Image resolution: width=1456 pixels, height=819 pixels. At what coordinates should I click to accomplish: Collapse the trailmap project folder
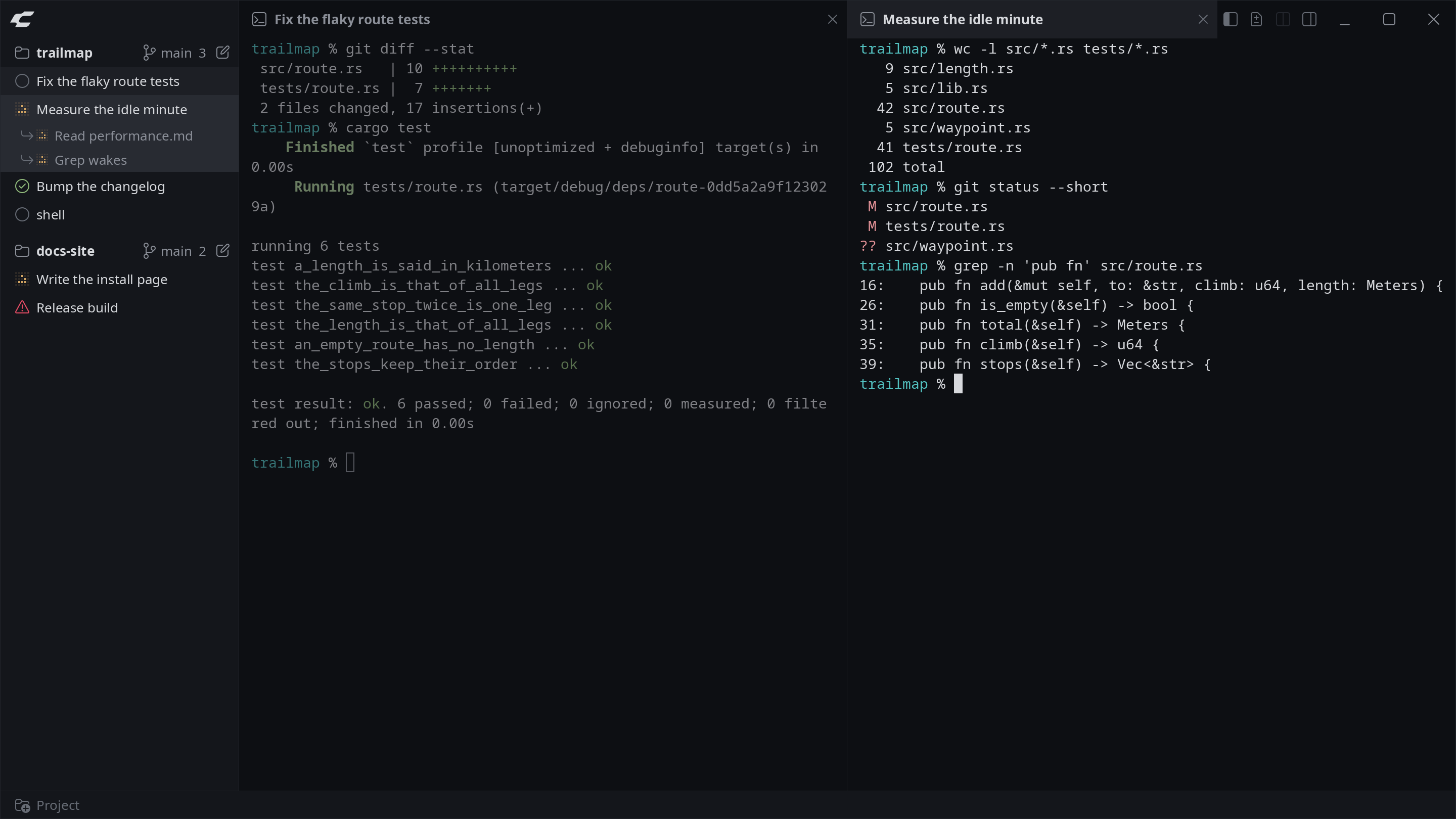coord(22,53)
